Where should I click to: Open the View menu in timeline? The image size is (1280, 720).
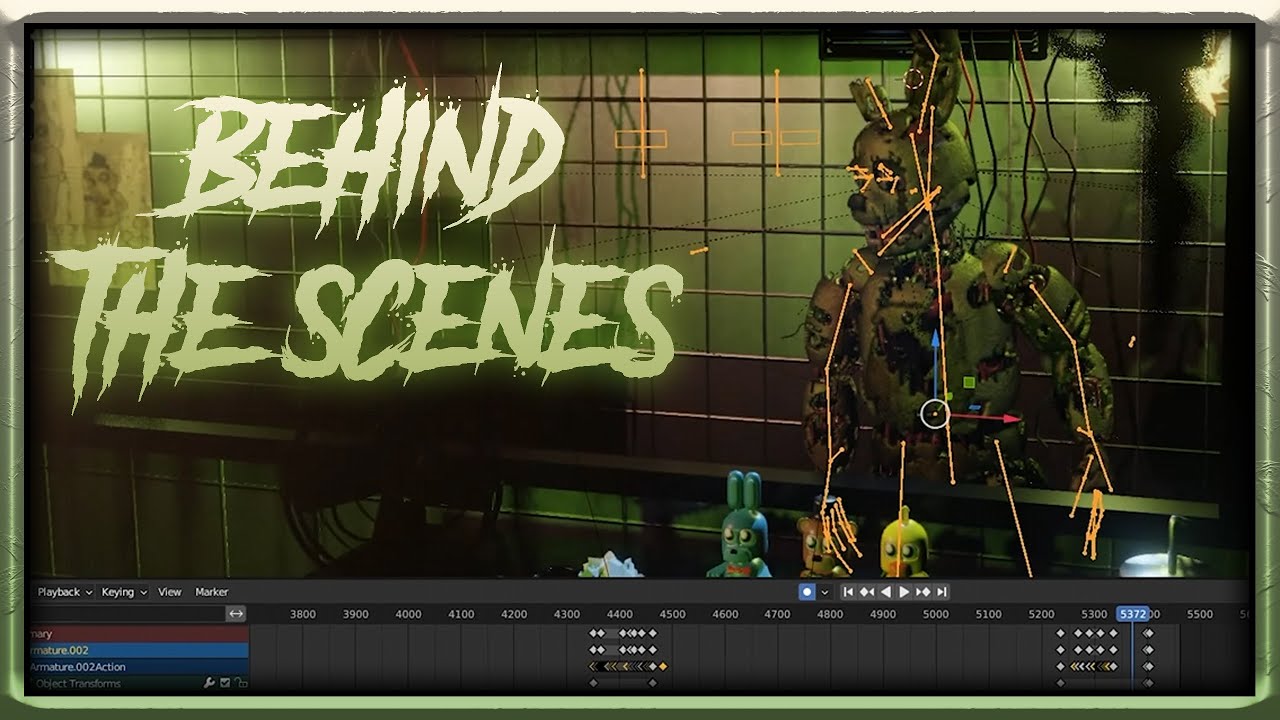(x=170, y=592)
